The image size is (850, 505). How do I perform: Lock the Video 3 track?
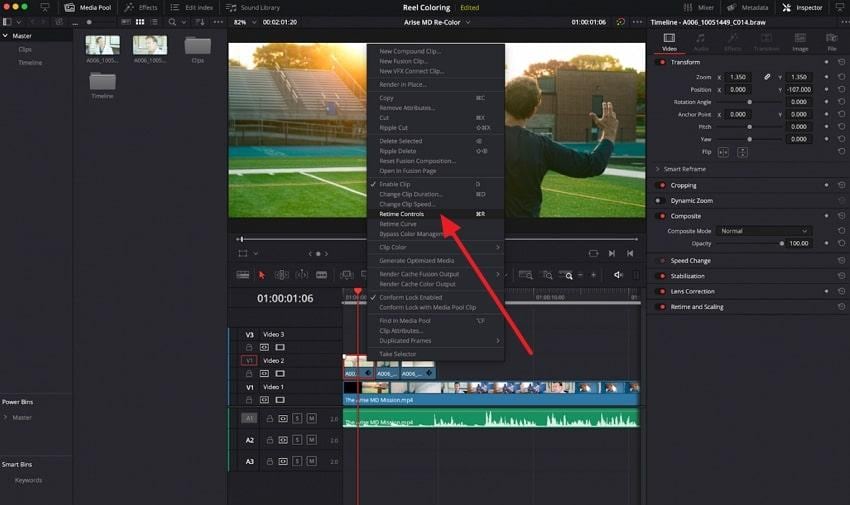pos(249,347)
